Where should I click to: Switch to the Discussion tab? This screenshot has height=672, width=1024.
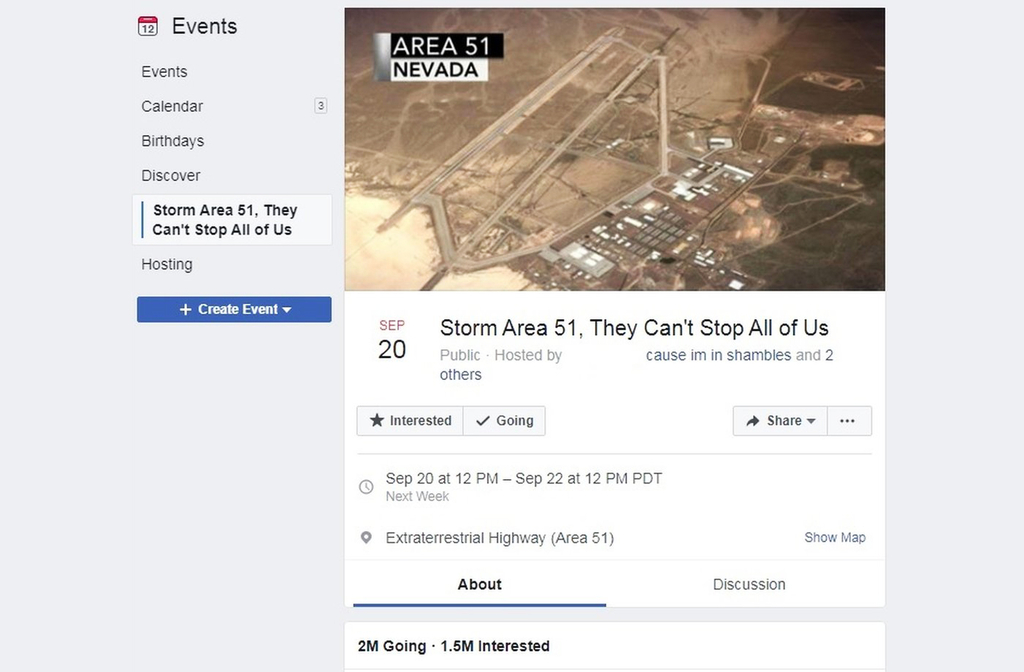(749, 584)
